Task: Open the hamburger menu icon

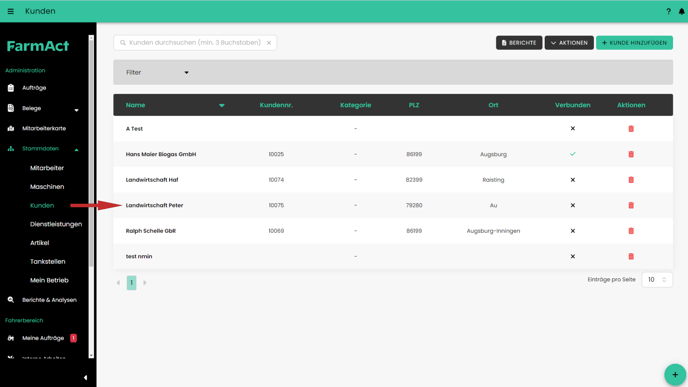Action: [11, 11]
